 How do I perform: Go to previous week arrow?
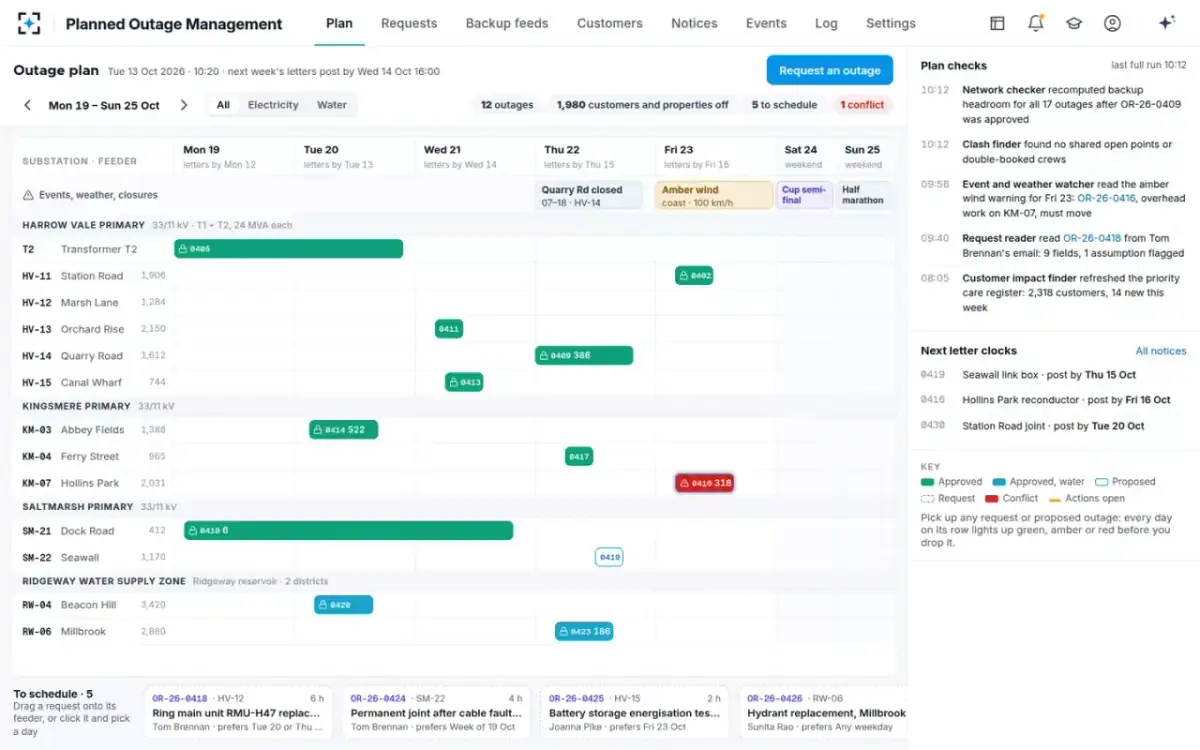click(x=28, y=105)
